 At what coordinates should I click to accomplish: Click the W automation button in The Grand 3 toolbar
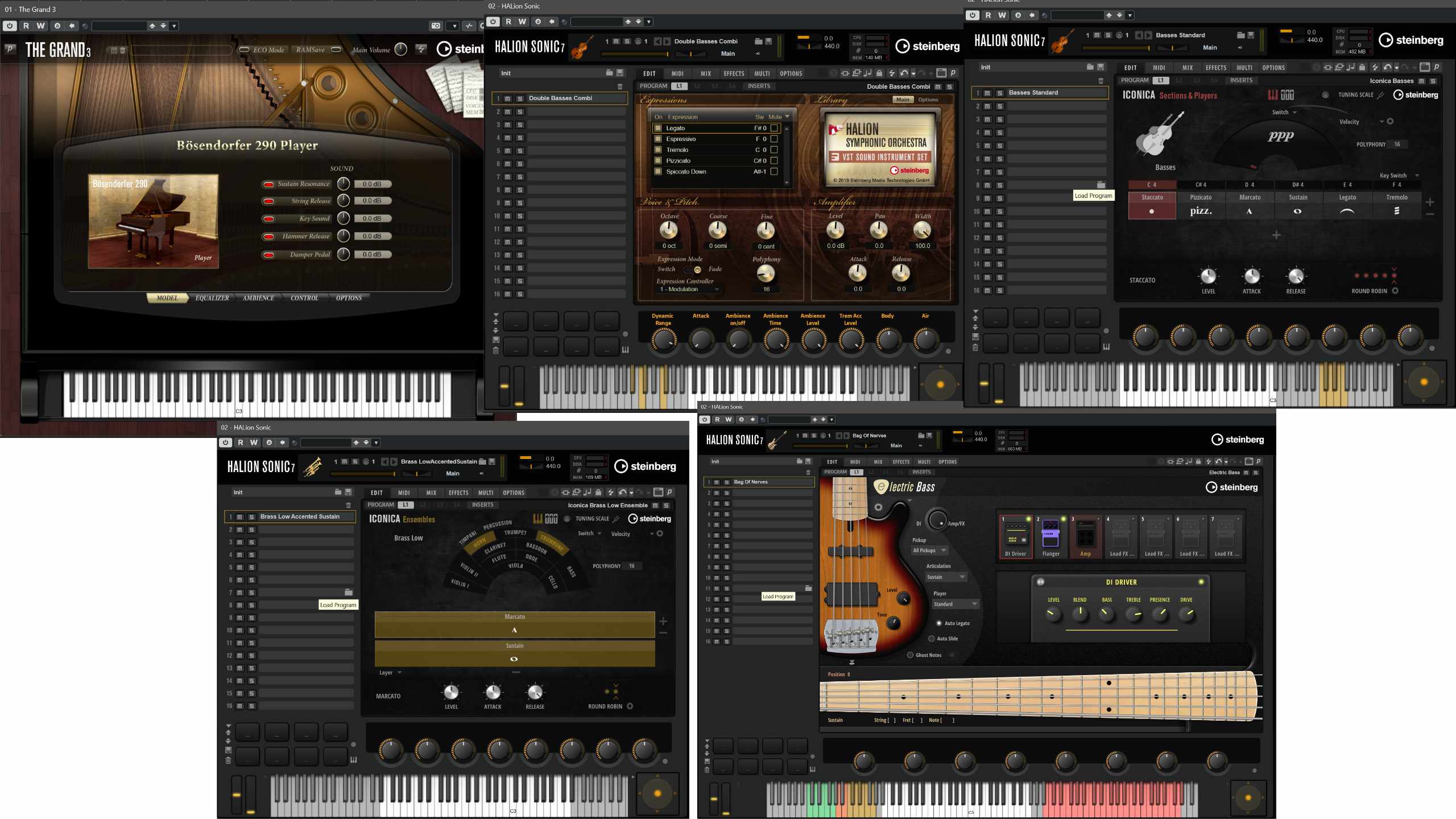[x=40, y=26]
